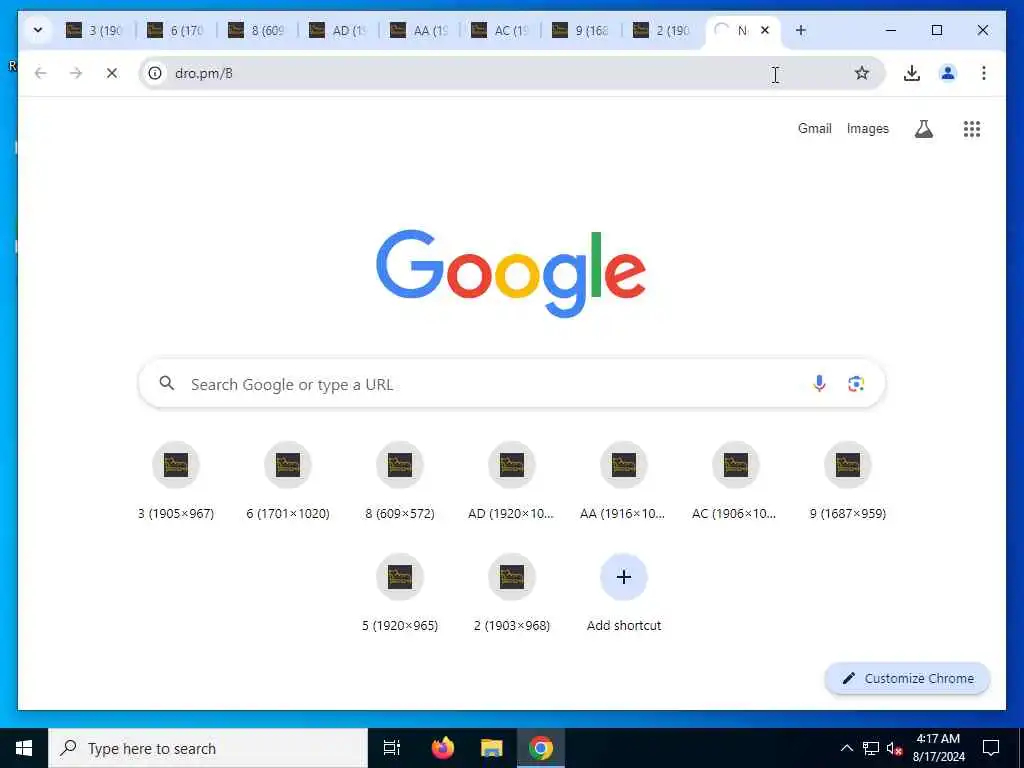Open shortcut 6 (1701×1020)
The image size is (1024, 768).
[x=288, y=481]
